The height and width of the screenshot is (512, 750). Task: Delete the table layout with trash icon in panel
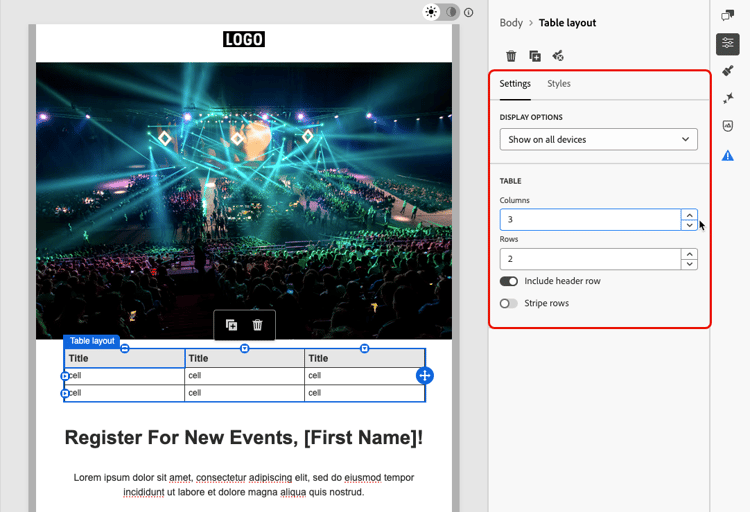pos(511,56)
